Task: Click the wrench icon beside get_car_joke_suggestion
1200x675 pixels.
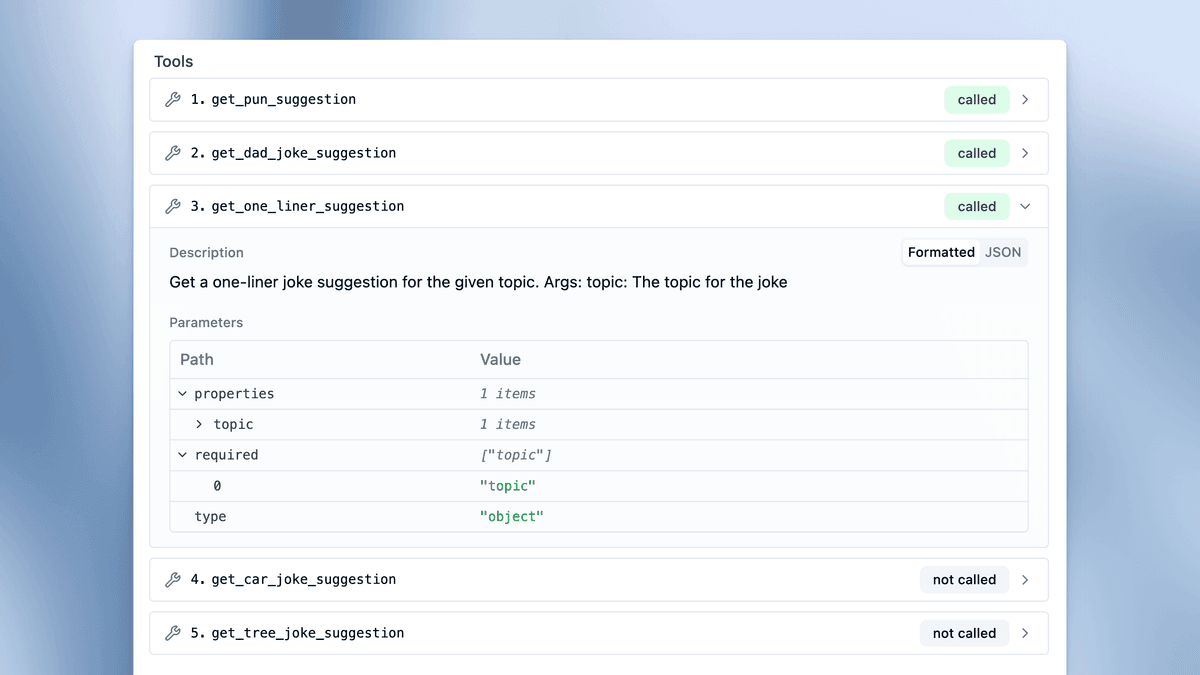Action: point(172,580)
